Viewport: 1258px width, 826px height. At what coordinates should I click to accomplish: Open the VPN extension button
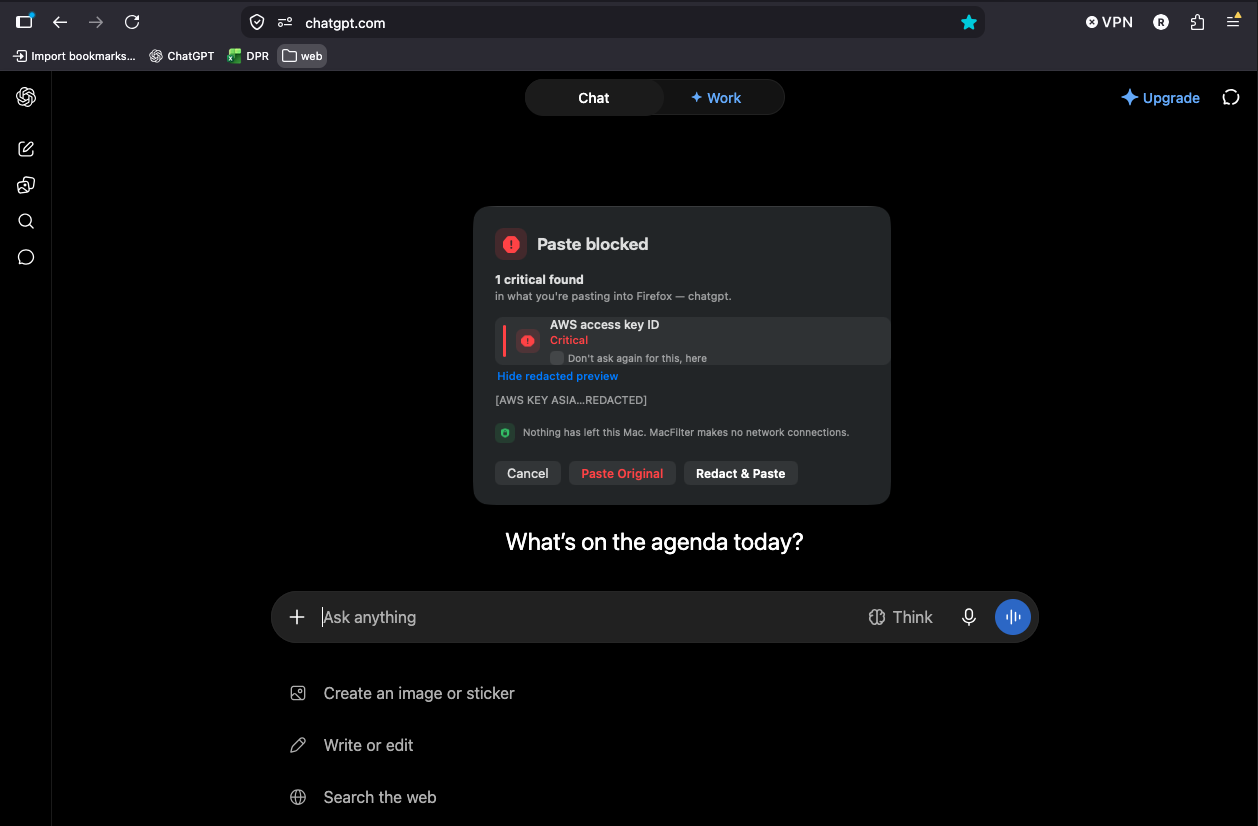[x=1109, y=22]
